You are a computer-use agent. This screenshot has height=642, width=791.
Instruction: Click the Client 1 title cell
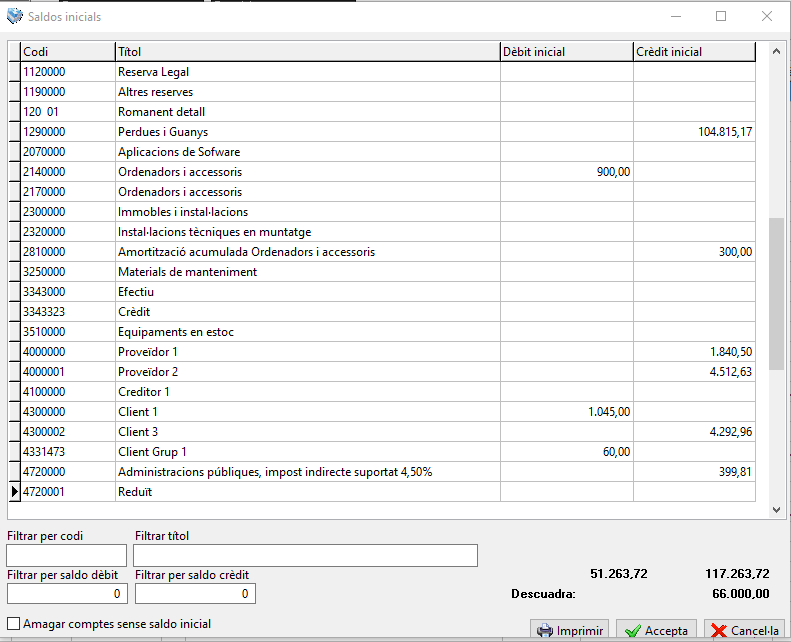[308, 412]
